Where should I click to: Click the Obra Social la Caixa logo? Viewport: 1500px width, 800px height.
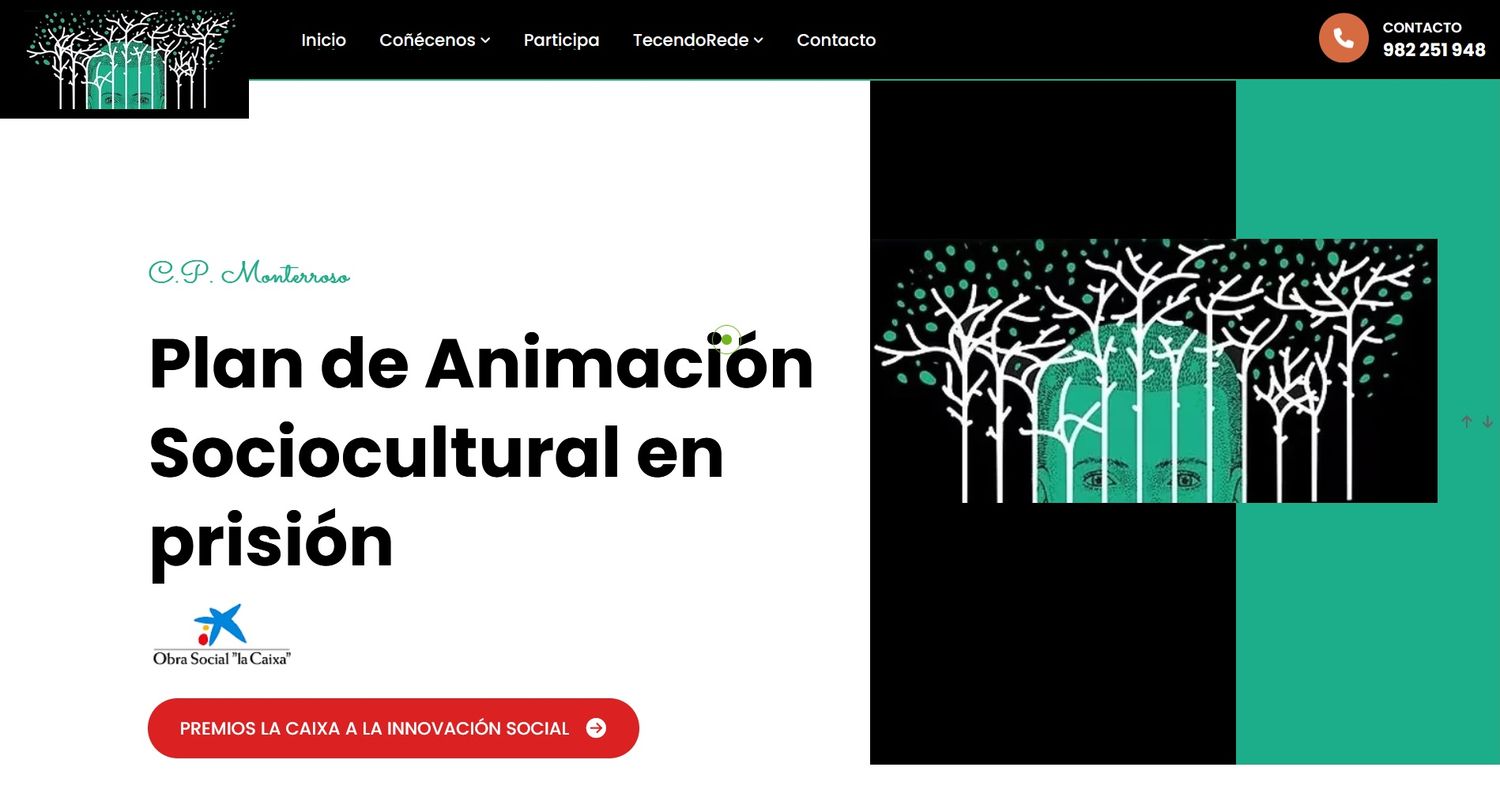221,636
